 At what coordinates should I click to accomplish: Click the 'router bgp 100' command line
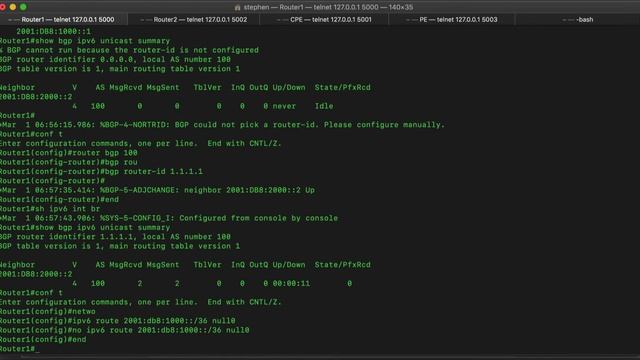coord(69,153)
